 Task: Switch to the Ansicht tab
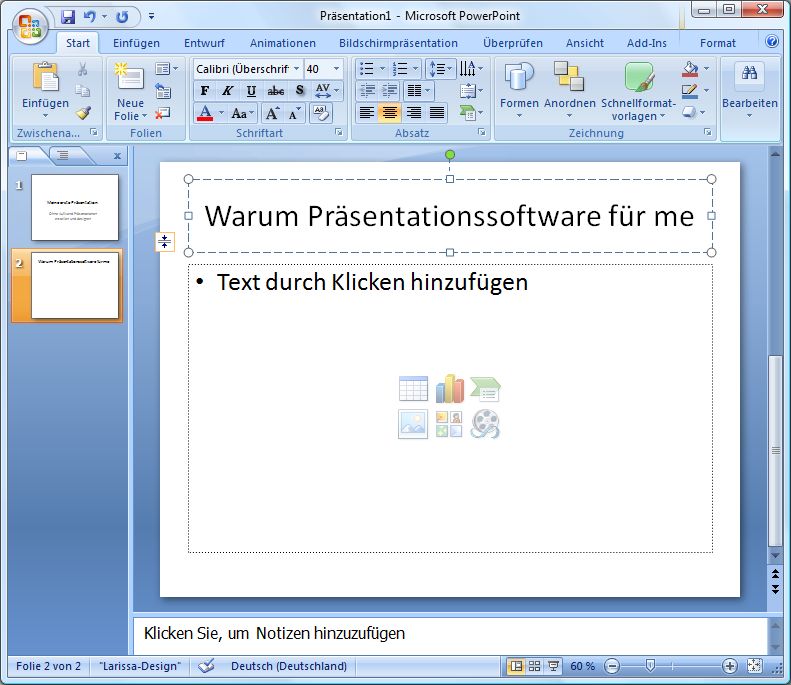[585, 43]
